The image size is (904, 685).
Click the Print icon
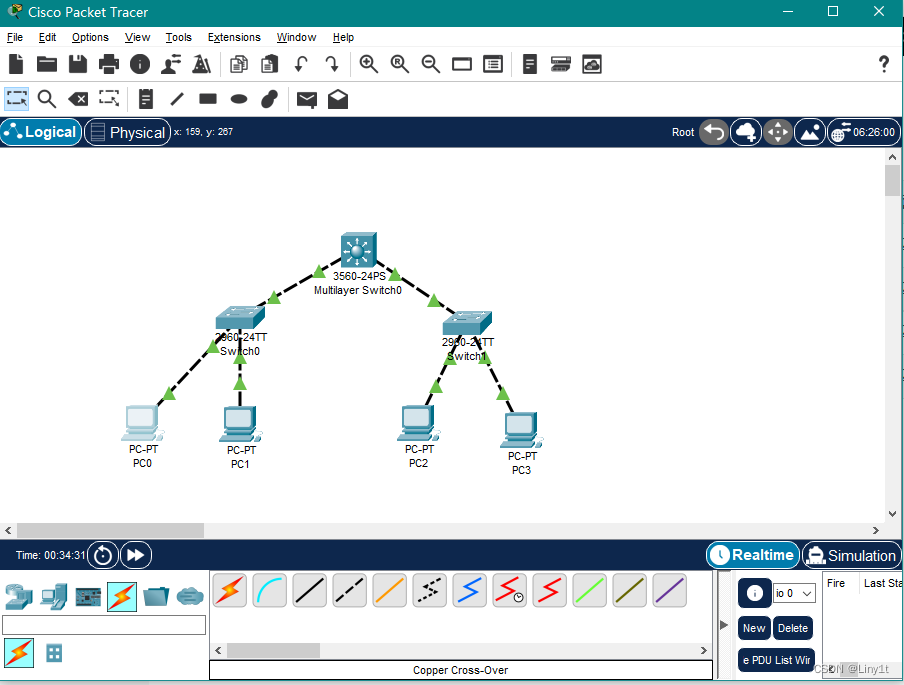point(108,64)
